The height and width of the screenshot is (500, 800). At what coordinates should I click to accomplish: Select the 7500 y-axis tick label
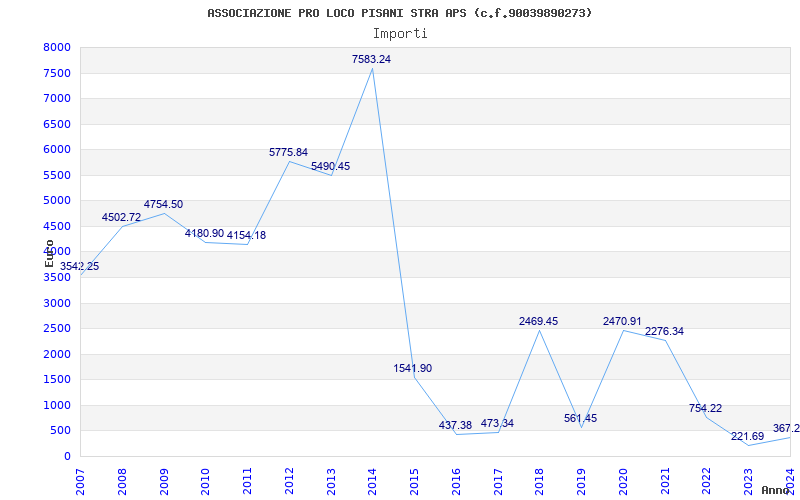pyautogui.click(x=57, y=73)
